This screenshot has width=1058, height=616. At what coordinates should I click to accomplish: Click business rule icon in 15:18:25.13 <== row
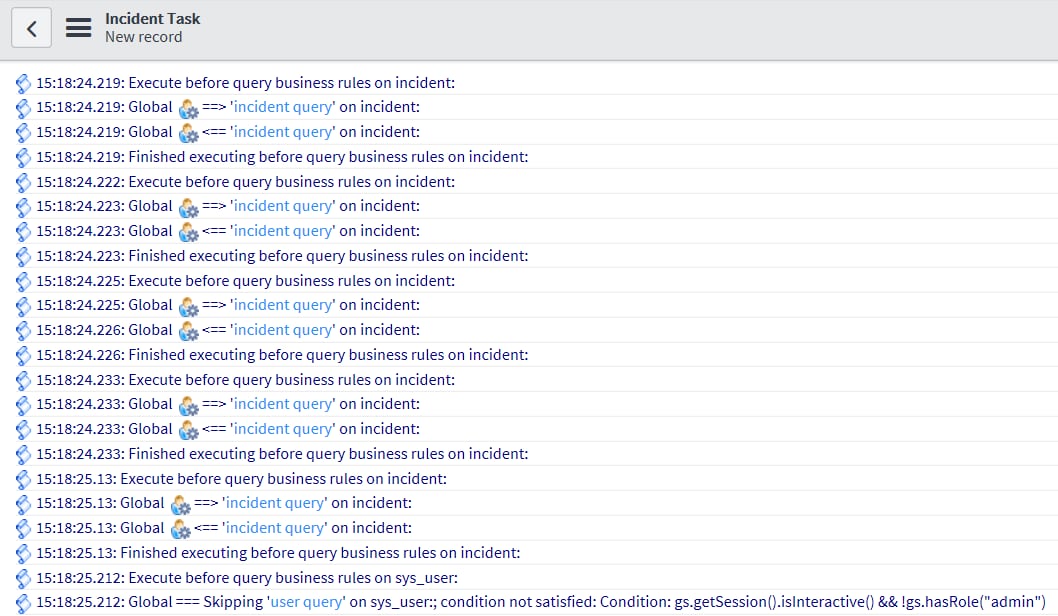point(181,530)
